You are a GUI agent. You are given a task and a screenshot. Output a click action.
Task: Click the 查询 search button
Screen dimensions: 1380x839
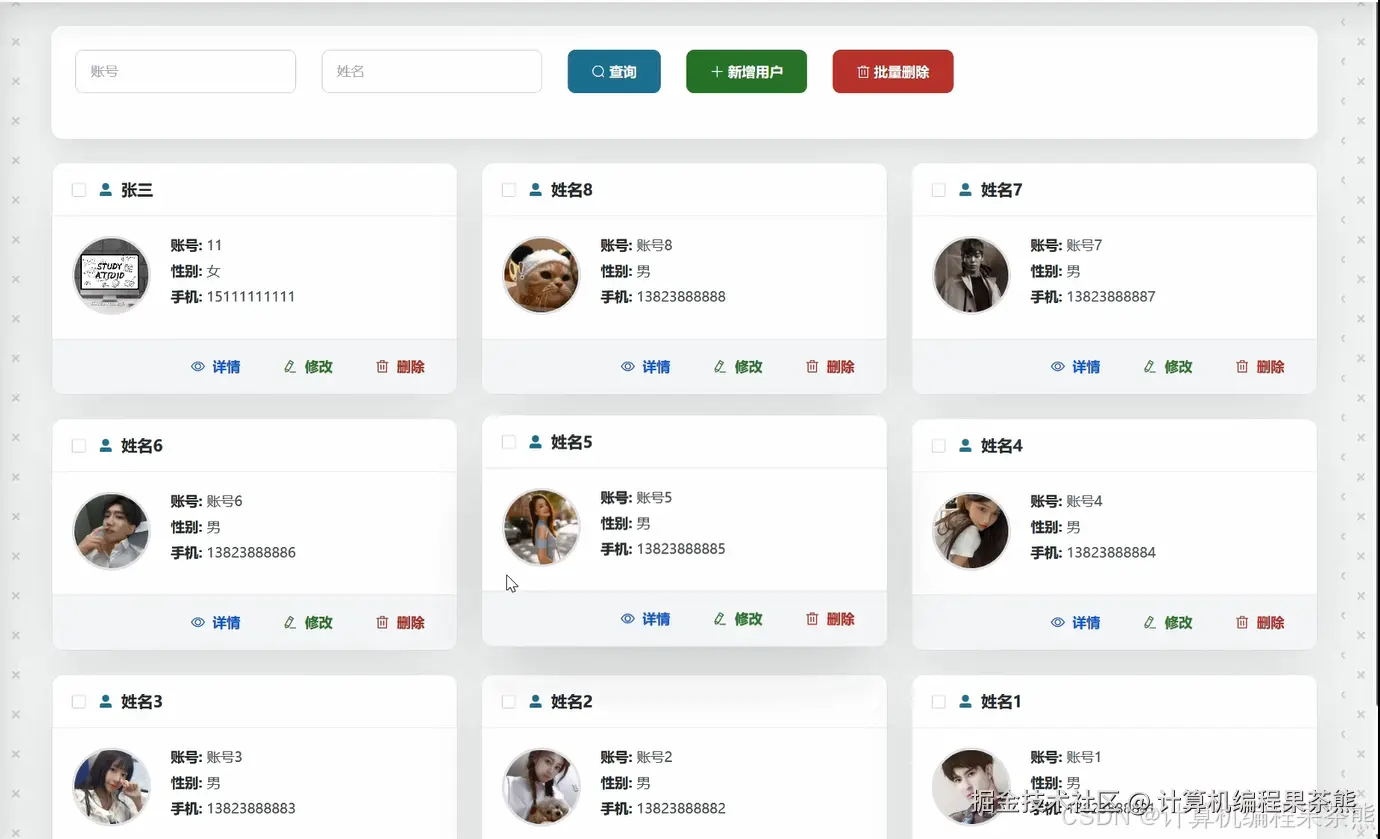[614, 71]
